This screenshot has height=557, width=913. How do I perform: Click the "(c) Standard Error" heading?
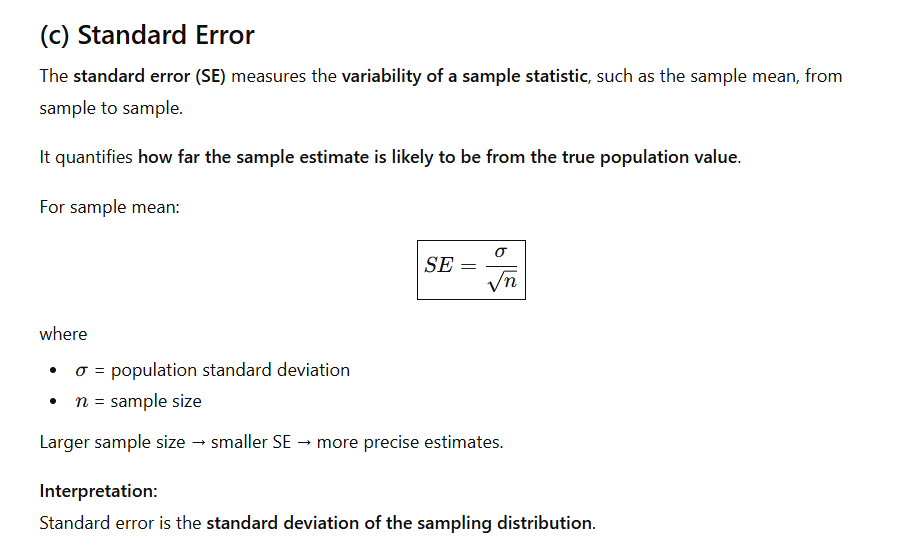click(x=146, y=35)
